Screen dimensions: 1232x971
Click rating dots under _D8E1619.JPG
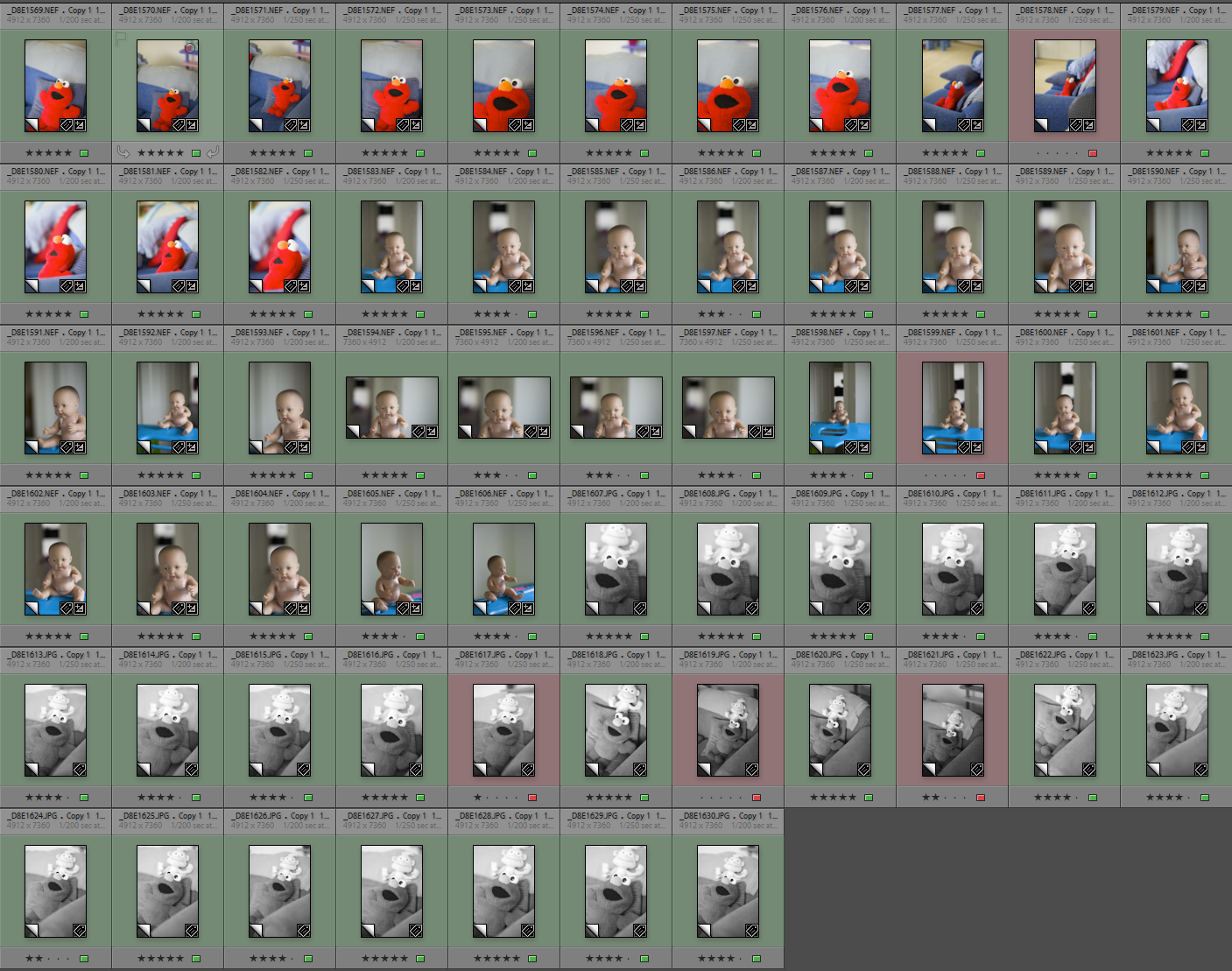click(721, 798)
